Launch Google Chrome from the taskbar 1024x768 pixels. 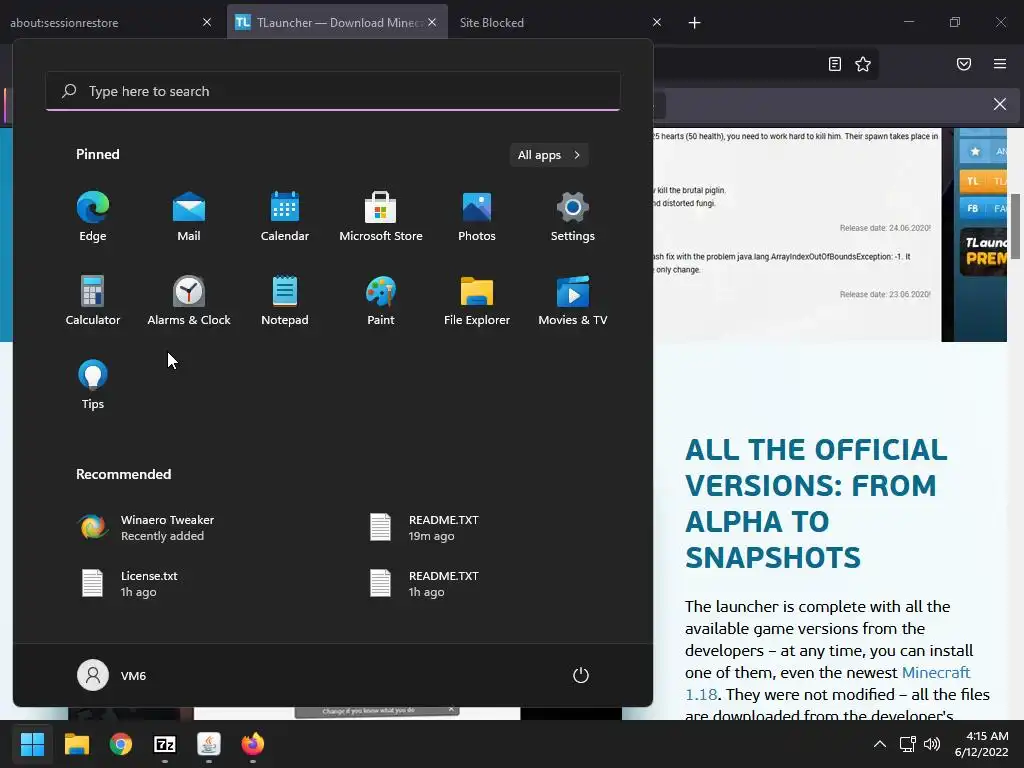pyautogui.click(x=121, y=744)
